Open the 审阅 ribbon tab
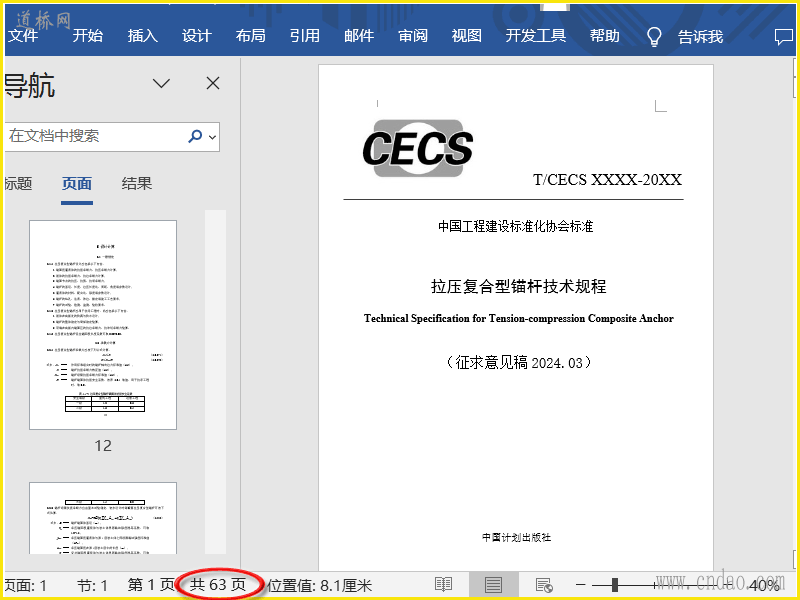 (413, 36)
